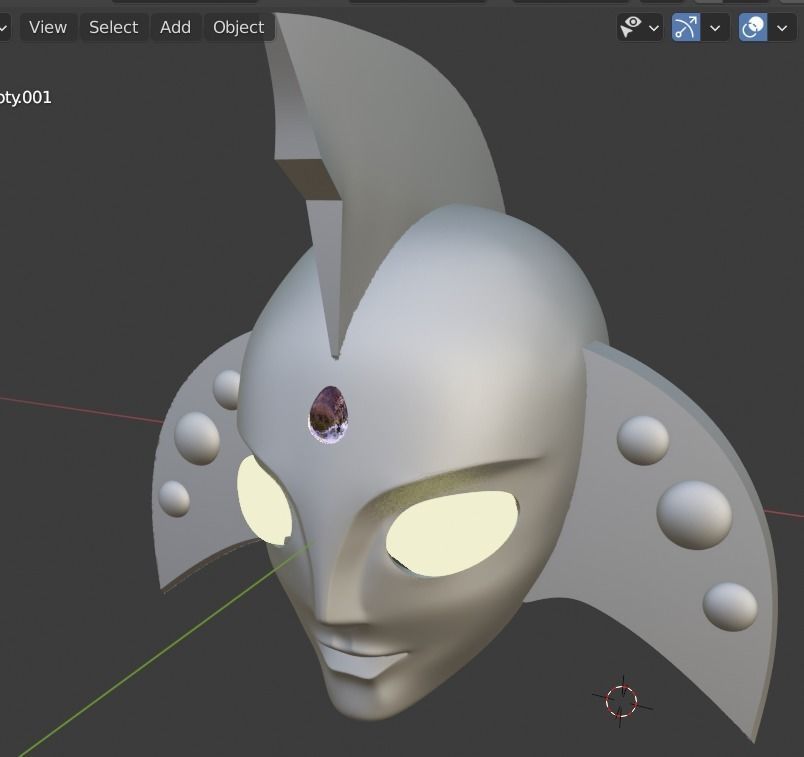Open the overlays options dropdown arrow

(x=782, y=28)
